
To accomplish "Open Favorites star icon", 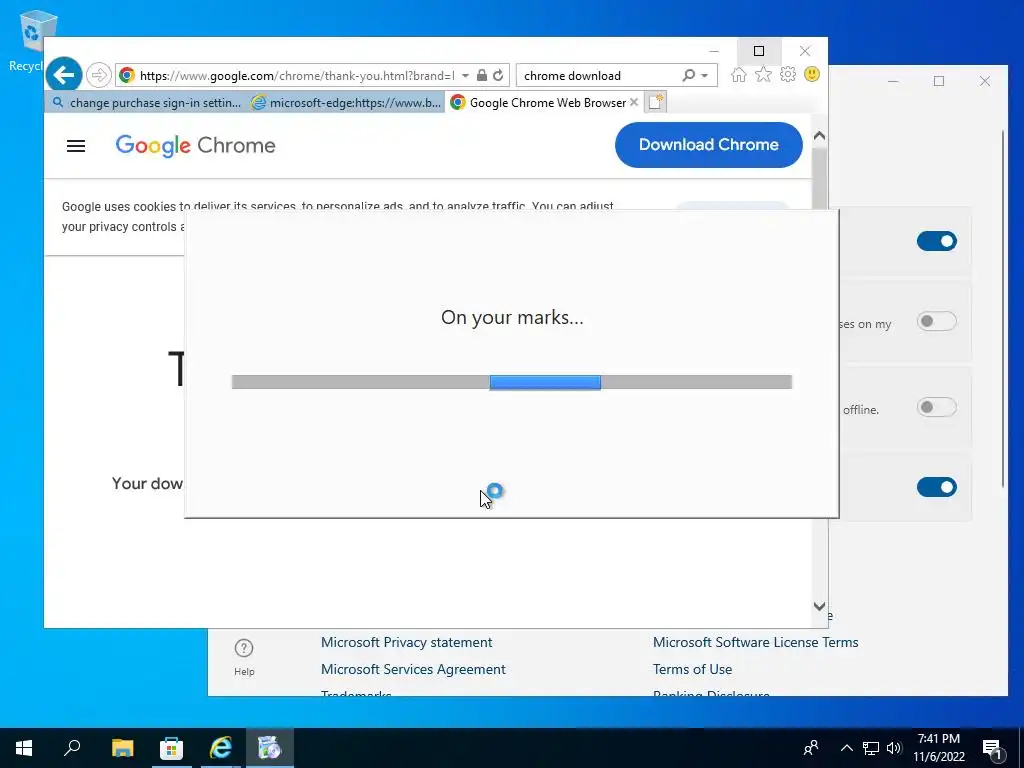I will pos(763,74).
